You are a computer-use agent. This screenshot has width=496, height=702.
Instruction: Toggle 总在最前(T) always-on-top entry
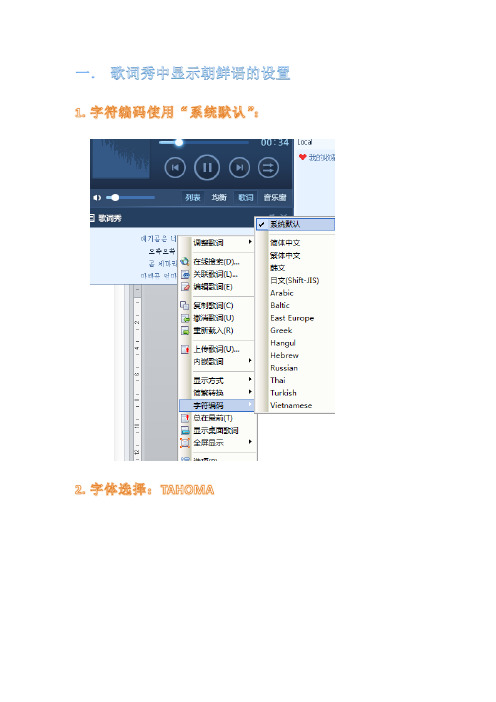pyautogui.click(x=217, y=418)
